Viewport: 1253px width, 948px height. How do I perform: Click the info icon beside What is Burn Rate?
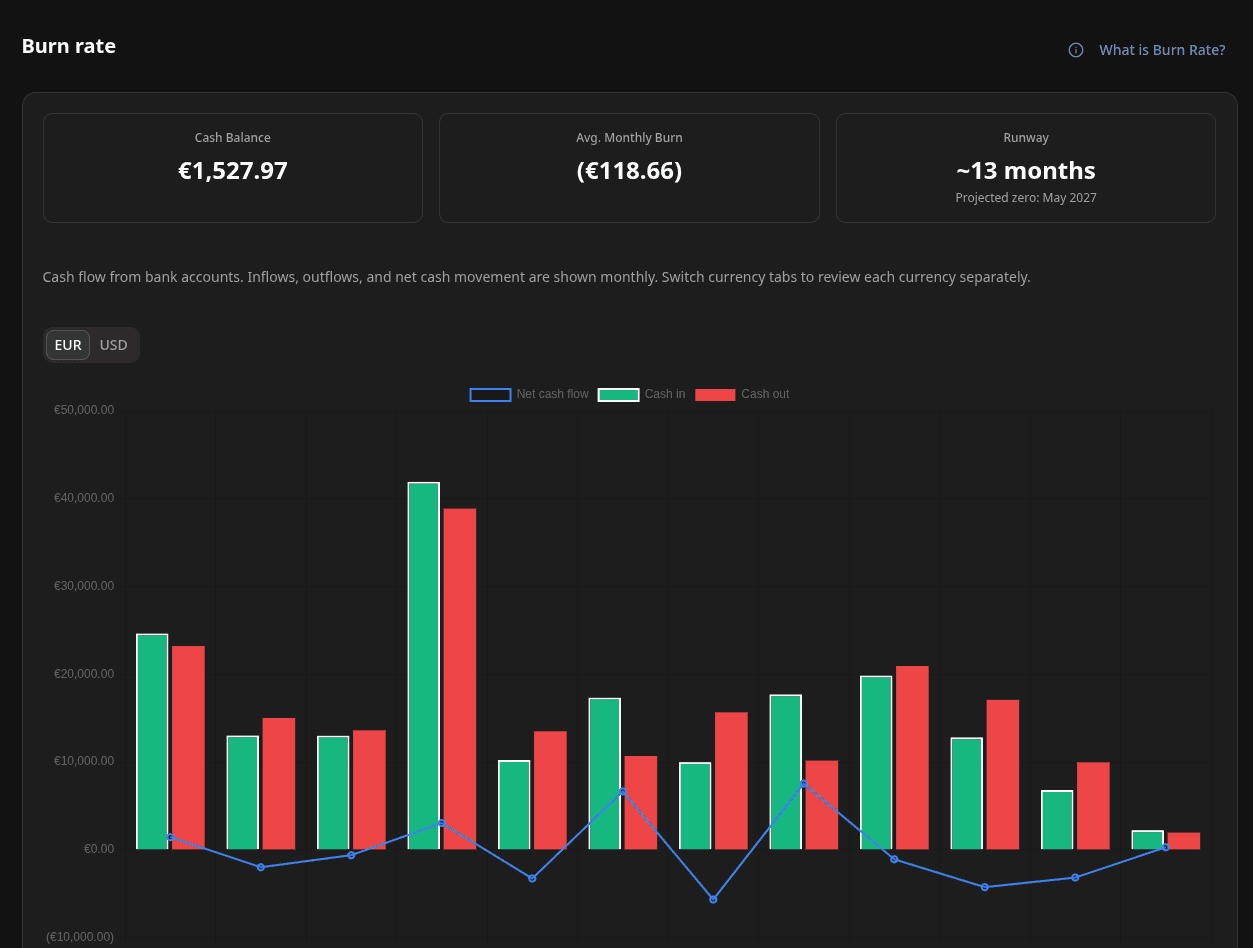tap(1076, 50)
